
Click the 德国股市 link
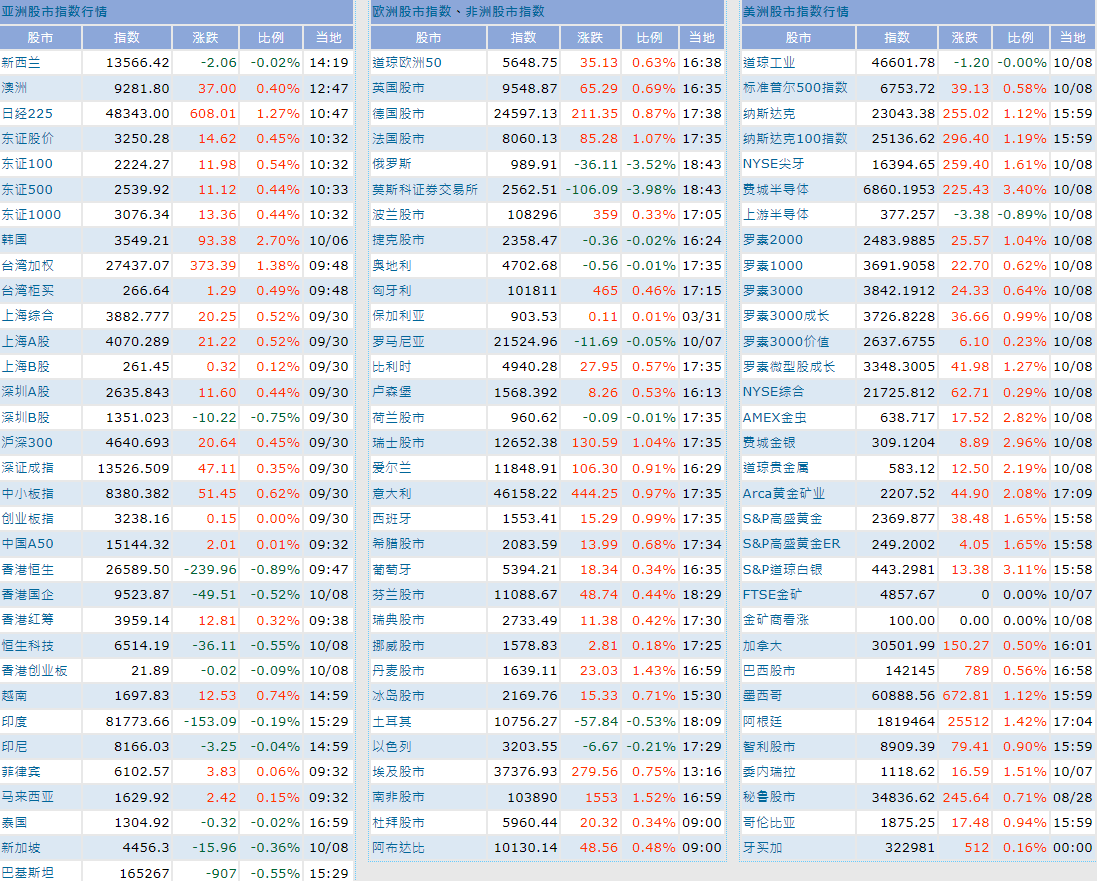click(398, 113)
